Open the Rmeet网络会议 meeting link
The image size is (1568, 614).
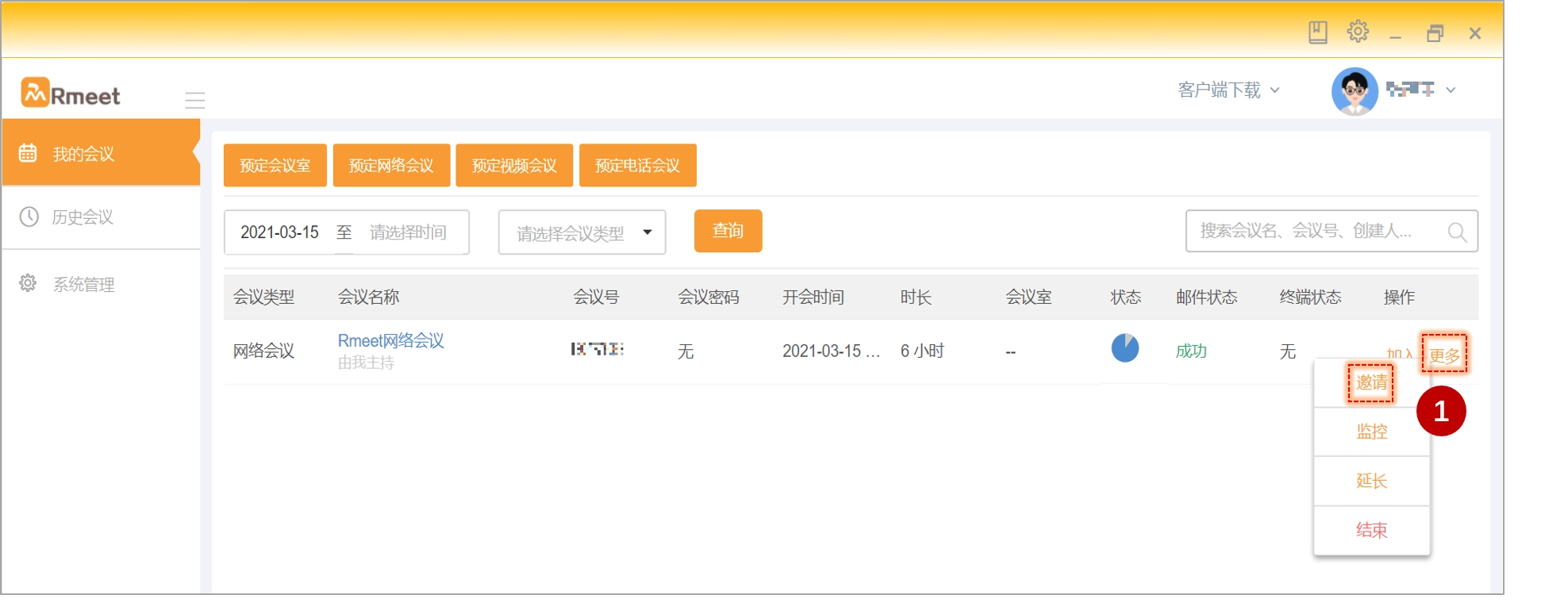[390, 341]
